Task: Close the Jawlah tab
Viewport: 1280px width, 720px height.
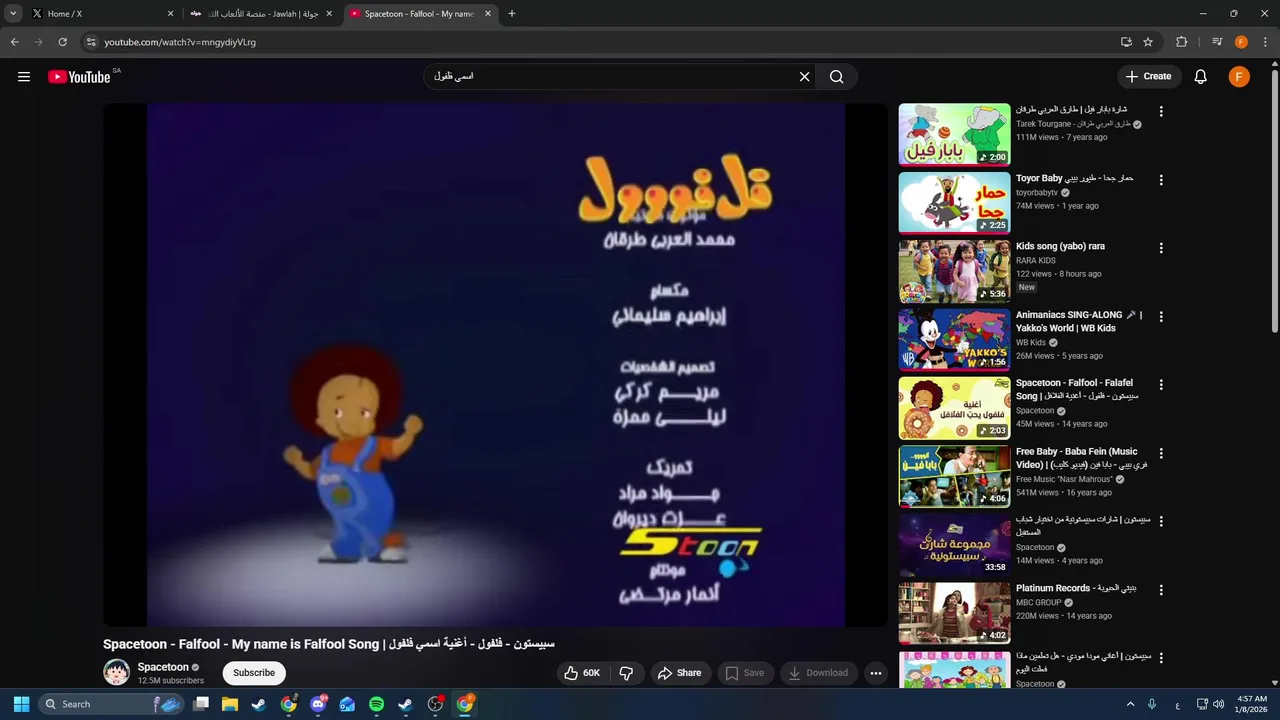Action: click(329, 14)
